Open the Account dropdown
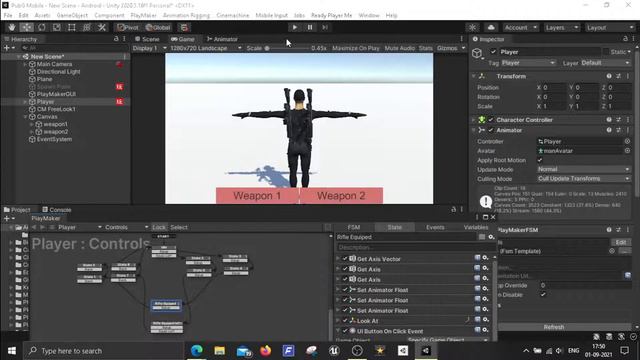Screen dimensions: 640x360 coord(520,27)
